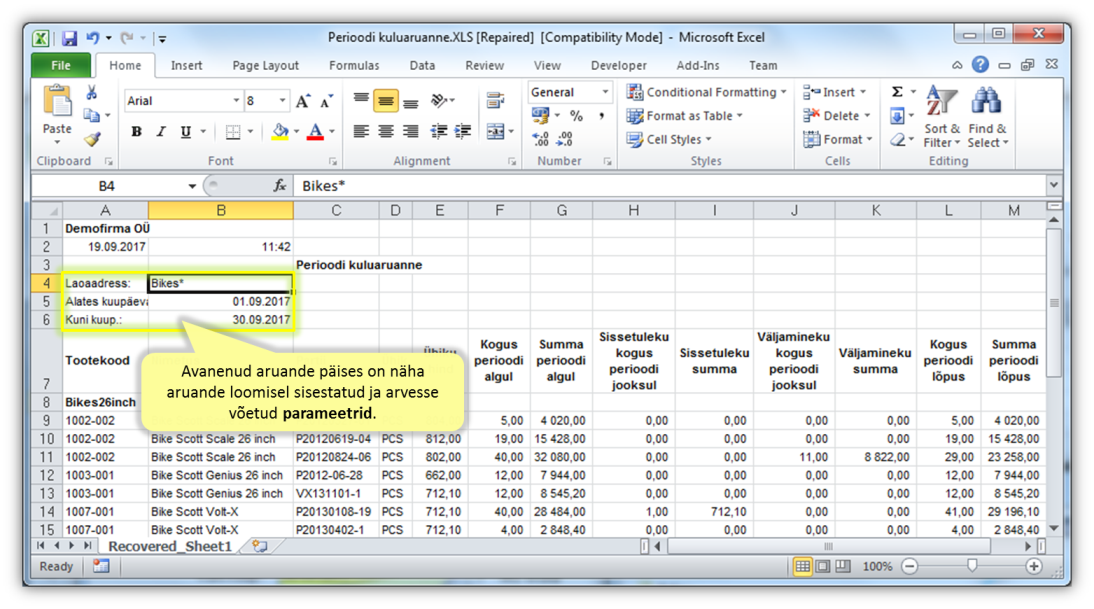Viewport: 1094px width, 609px height.
Task: Switch to Page Layout view
Action: 823,566
